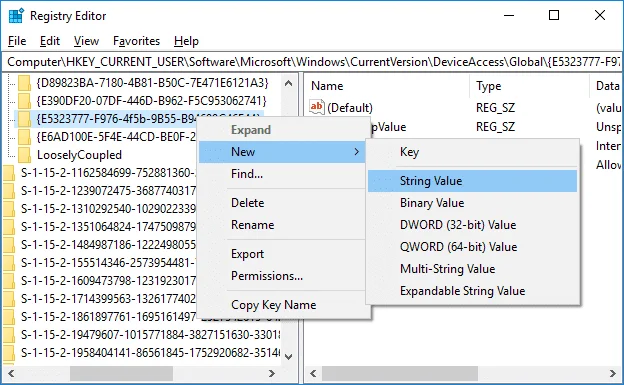Click folder icon of the {E5323777-F976 key
The image size is (624, 385).
(24, 119)
